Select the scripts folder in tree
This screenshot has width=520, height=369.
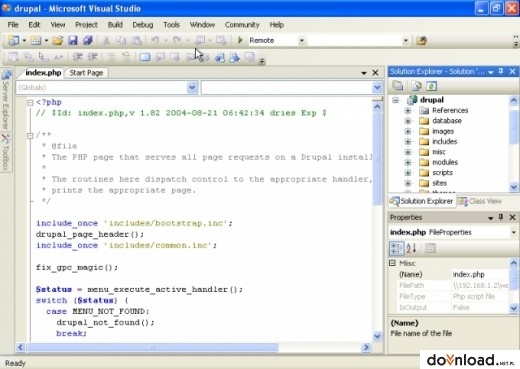tap(442, 173)
